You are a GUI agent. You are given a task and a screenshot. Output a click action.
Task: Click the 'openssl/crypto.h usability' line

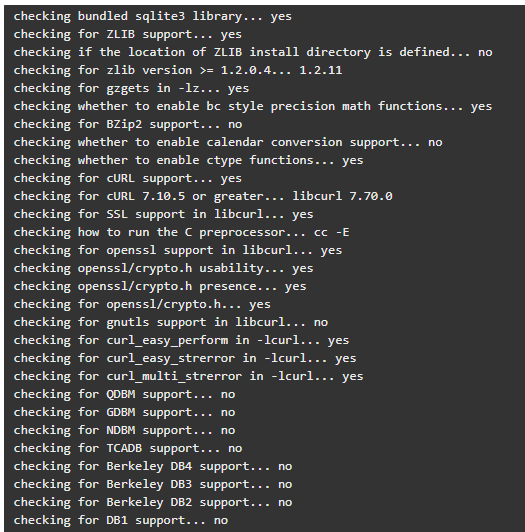pos(164,268)
